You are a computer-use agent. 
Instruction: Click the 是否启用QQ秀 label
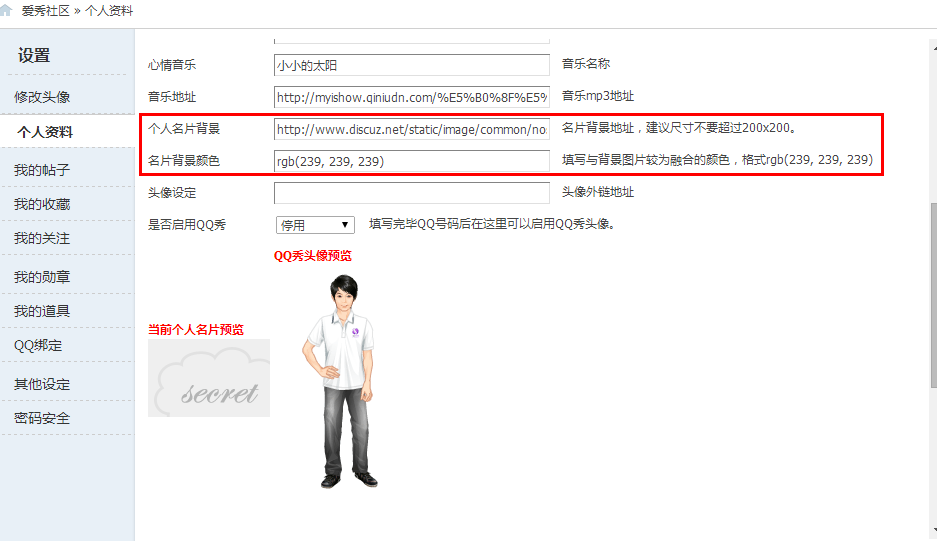(x=187, y=225)
